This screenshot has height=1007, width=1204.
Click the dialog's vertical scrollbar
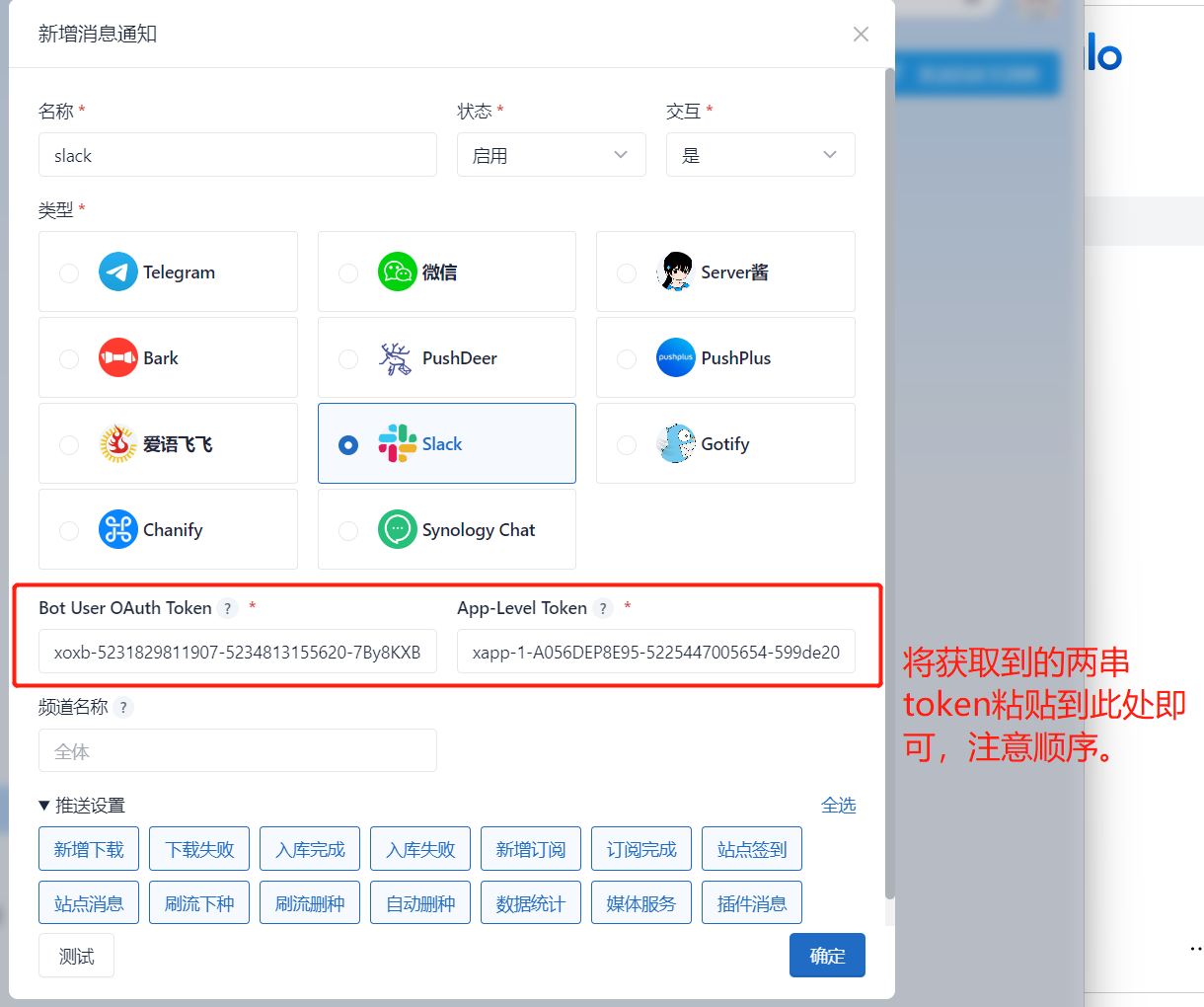click(889, 484)
